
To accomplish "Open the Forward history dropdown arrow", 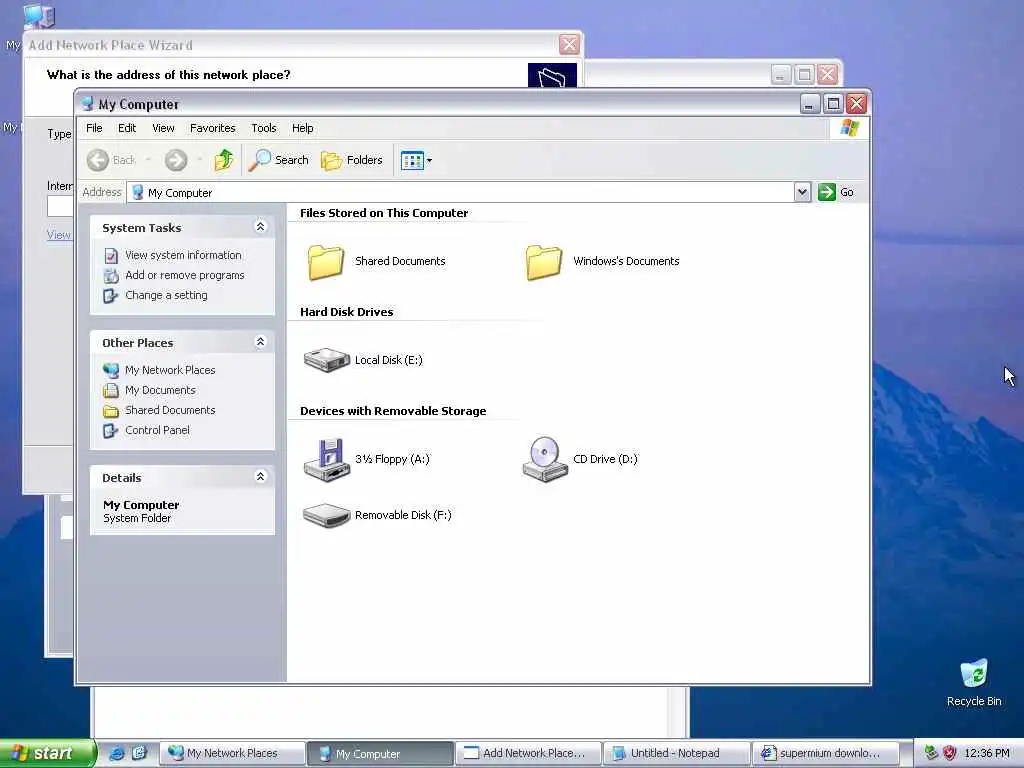I will (199, 160).
